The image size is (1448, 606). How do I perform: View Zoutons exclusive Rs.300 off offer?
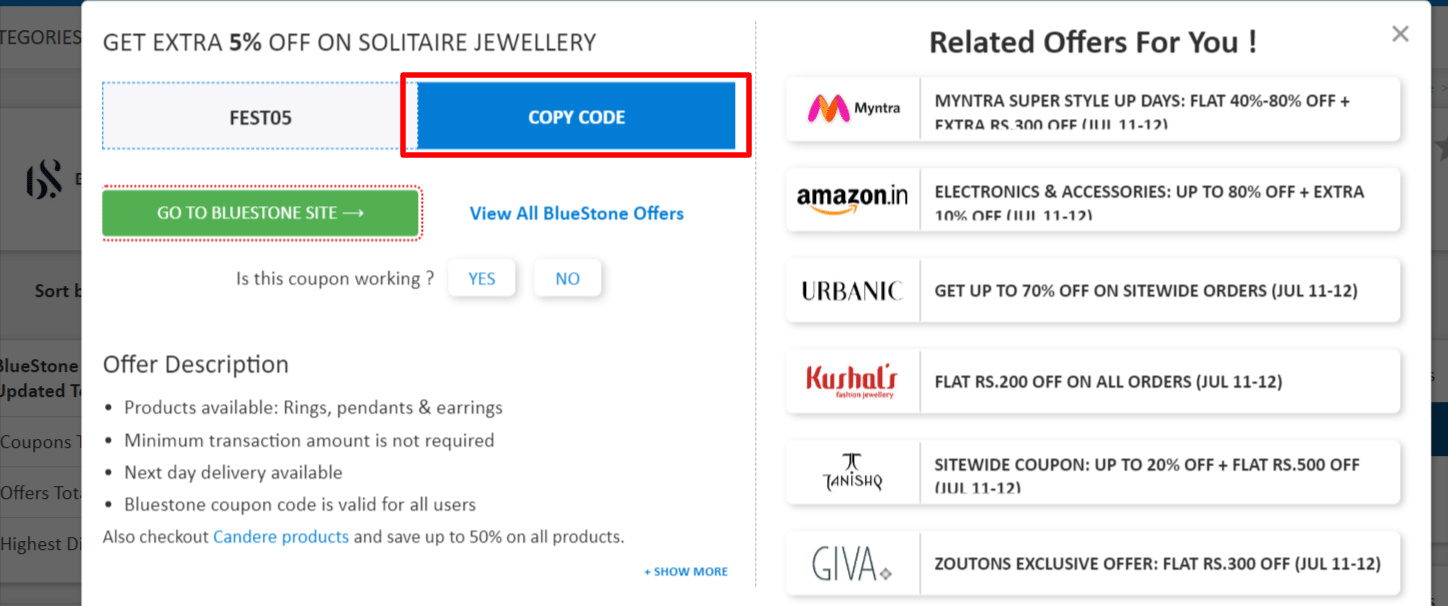click(1157, 564)
